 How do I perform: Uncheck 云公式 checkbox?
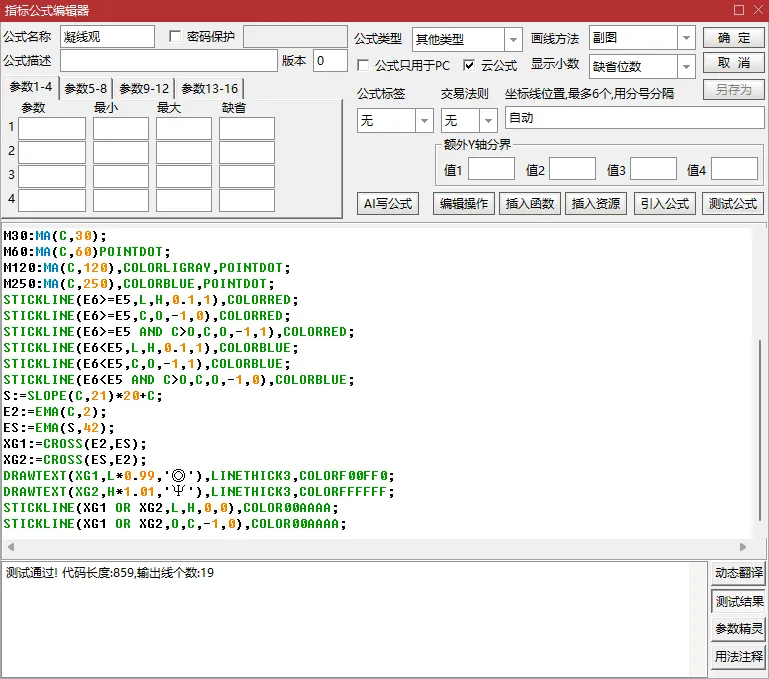[x=469, y=65]
